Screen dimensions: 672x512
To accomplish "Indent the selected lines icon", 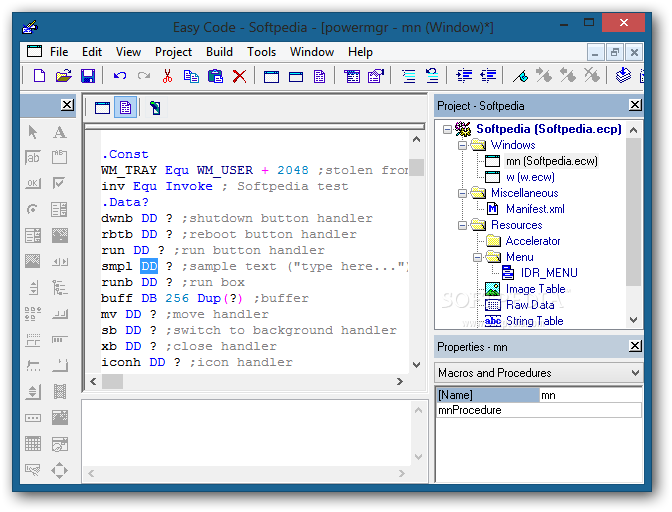I will [x=464, y=76].
